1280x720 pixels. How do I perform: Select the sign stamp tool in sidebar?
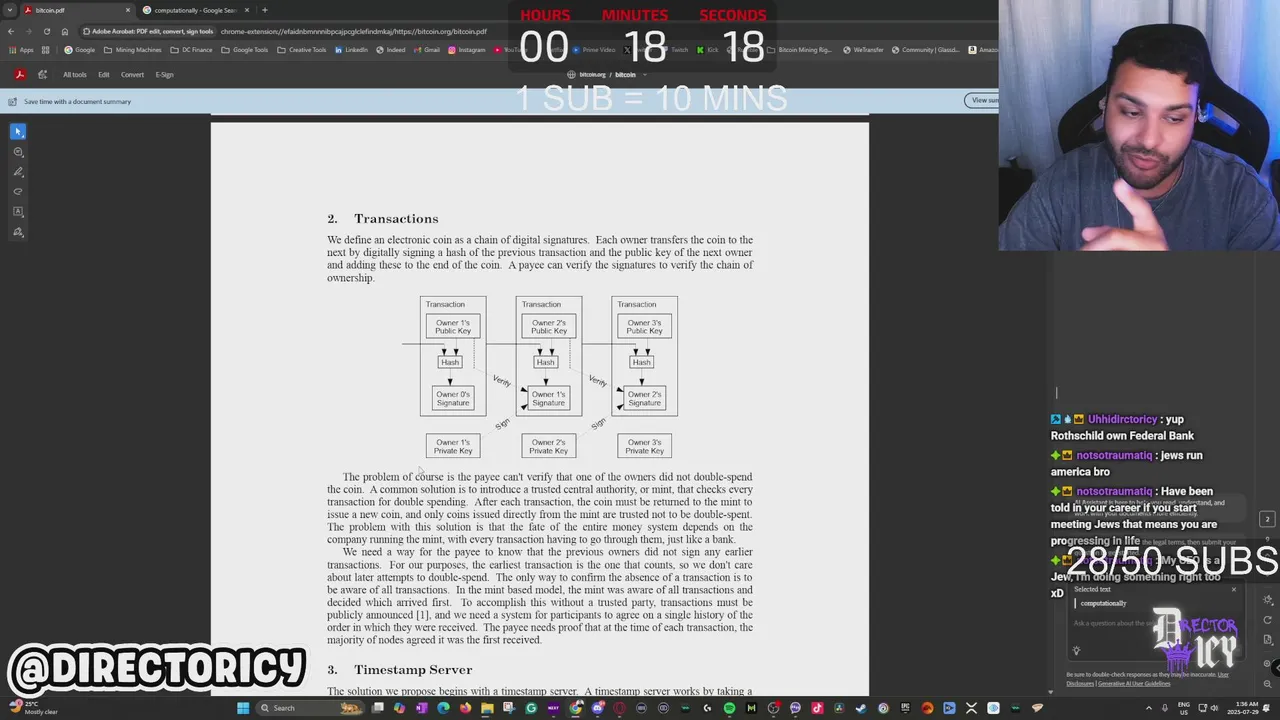18,232
